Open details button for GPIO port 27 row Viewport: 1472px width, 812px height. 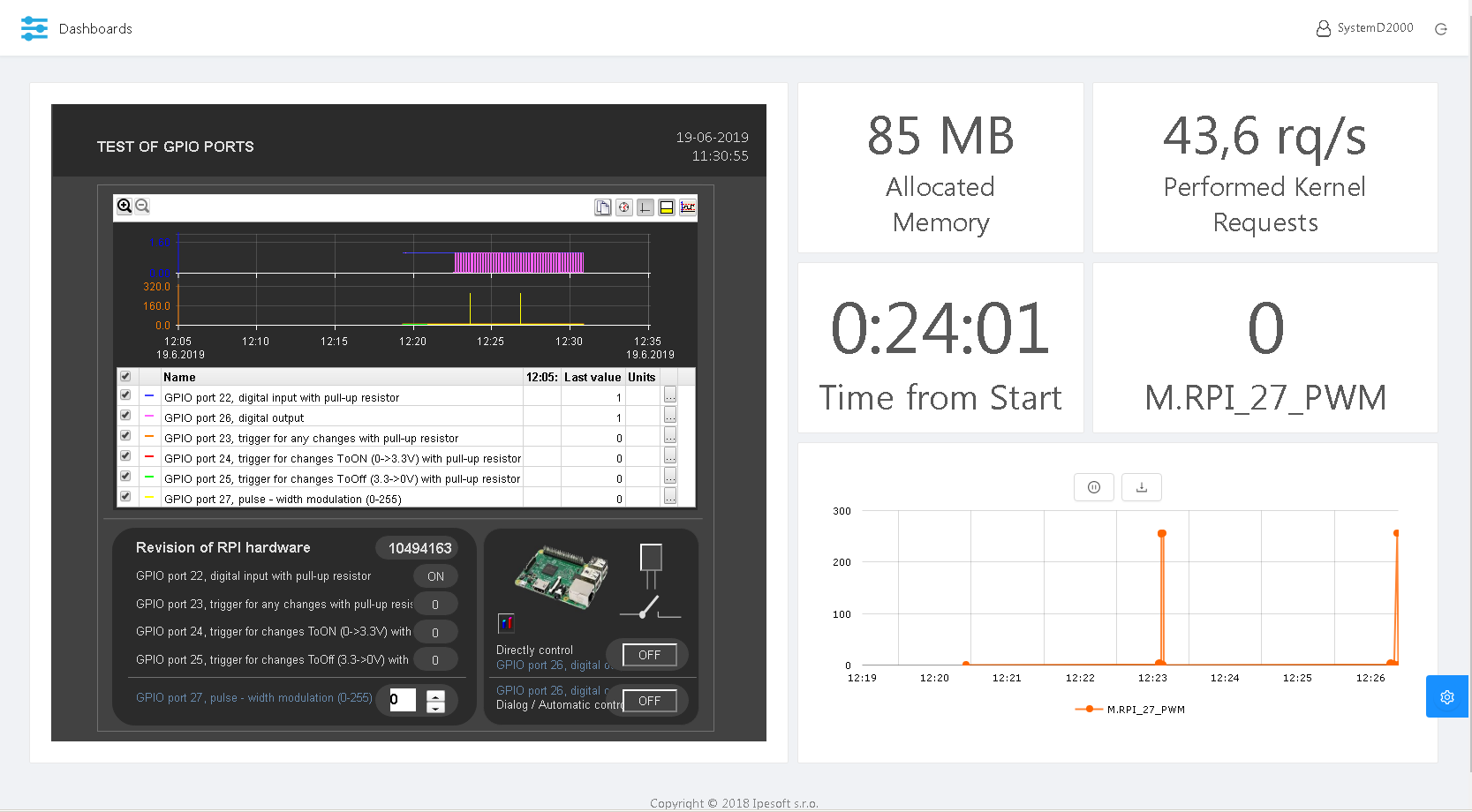point(670,497)
